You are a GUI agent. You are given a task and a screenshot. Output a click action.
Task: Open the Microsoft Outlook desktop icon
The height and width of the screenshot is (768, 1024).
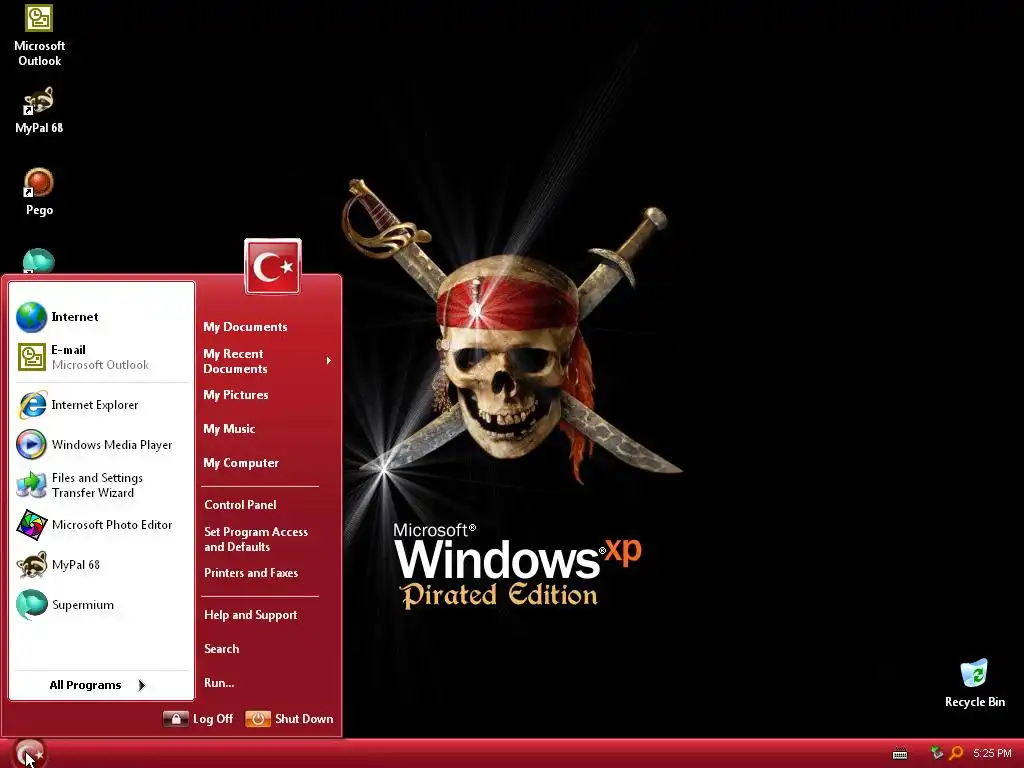pyautogui.click(x=39, y=35)
